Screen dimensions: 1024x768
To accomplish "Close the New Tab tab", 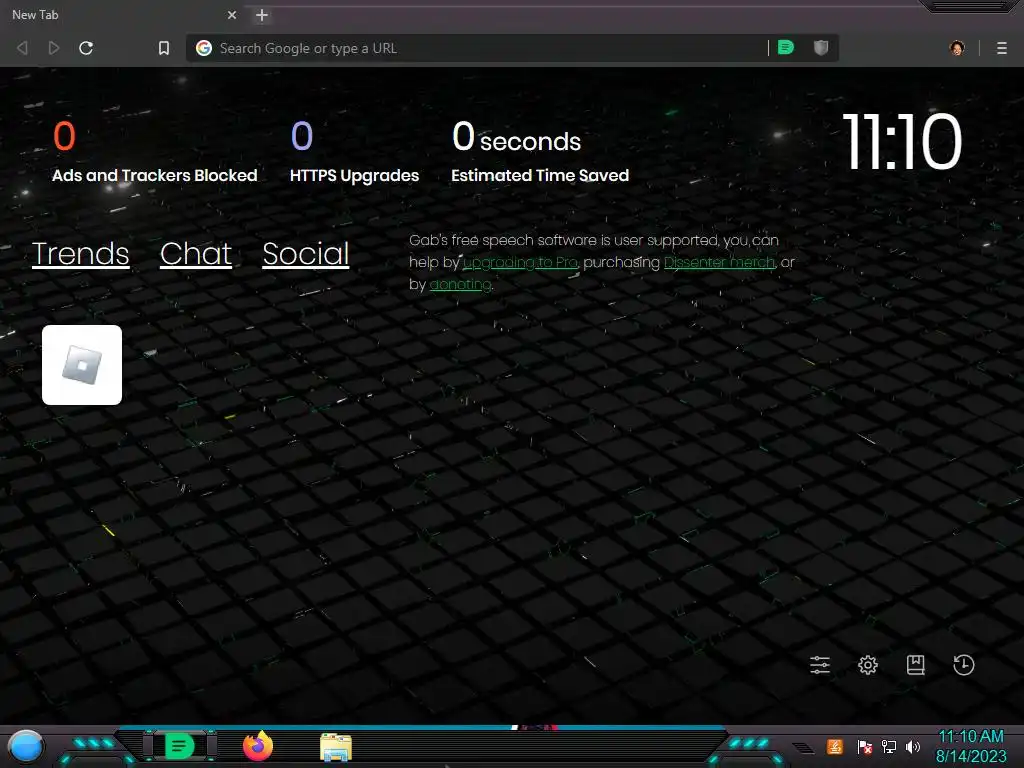I will (232, 15).
